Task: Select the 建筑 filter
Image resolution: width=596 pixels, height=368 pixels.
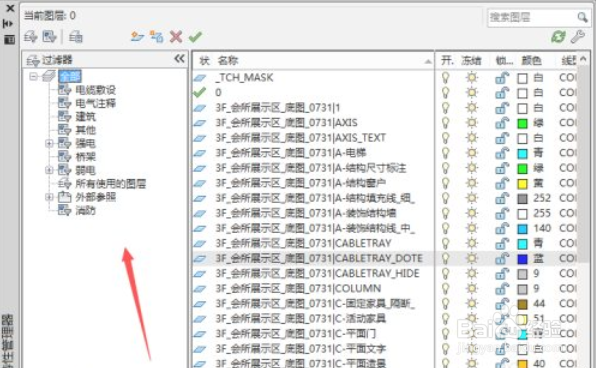Action: click(x=86, y=117)
